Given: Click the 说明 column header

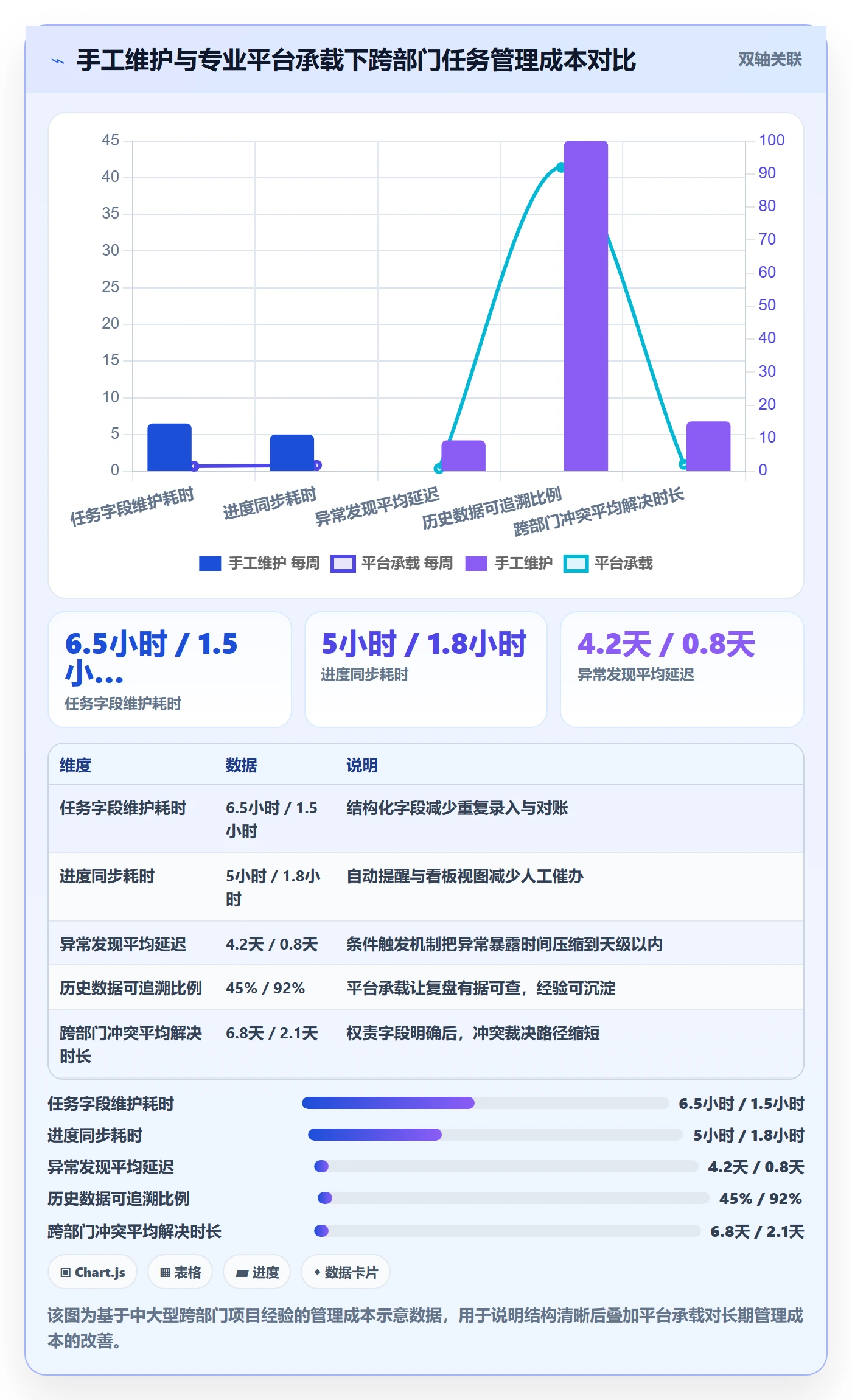Looking at the screenshot, I should pos(362,765).
